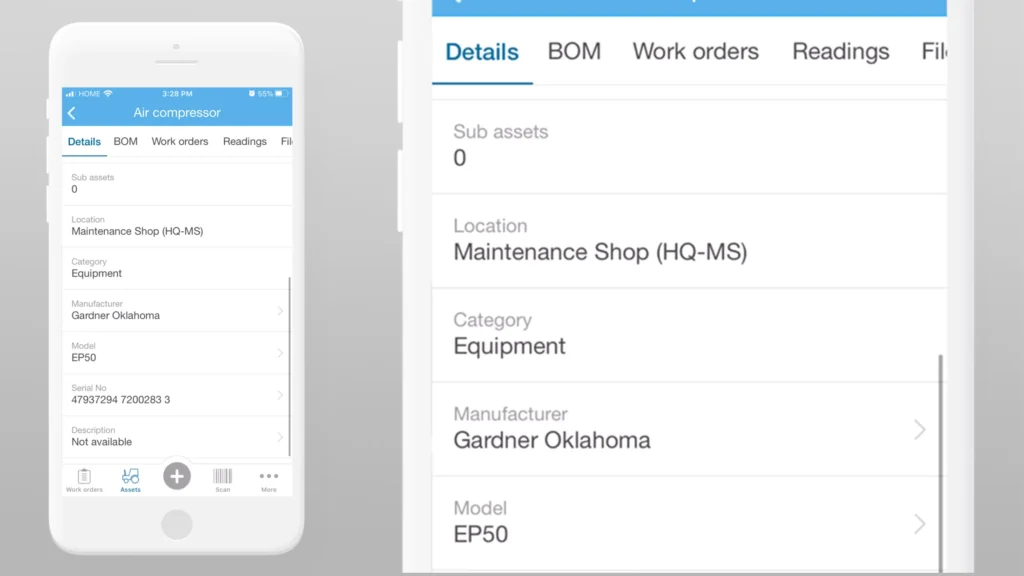The image size is (1024, 576).
Task: Expand Model chevron in the enlarged view
Action: click(920, 524)
